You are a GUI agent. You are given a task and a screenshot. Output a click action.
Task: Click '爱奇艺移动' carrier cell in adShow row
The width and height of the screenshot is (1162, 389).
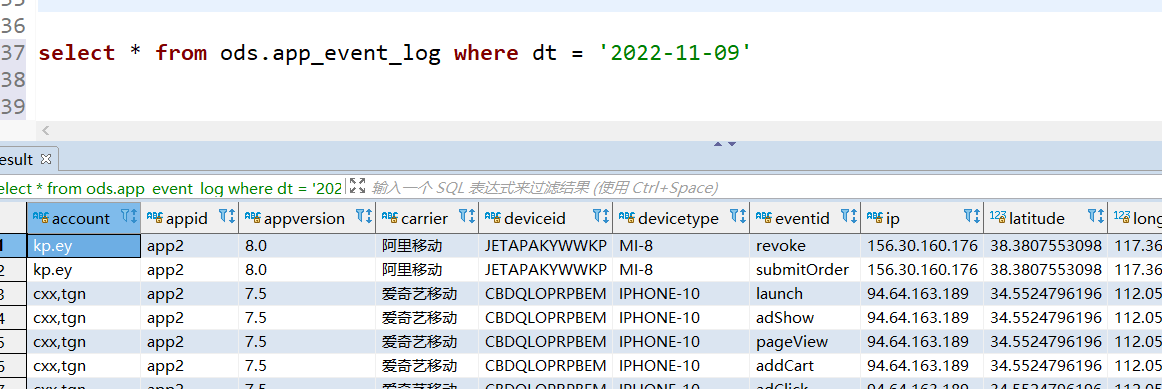[427, 318]
